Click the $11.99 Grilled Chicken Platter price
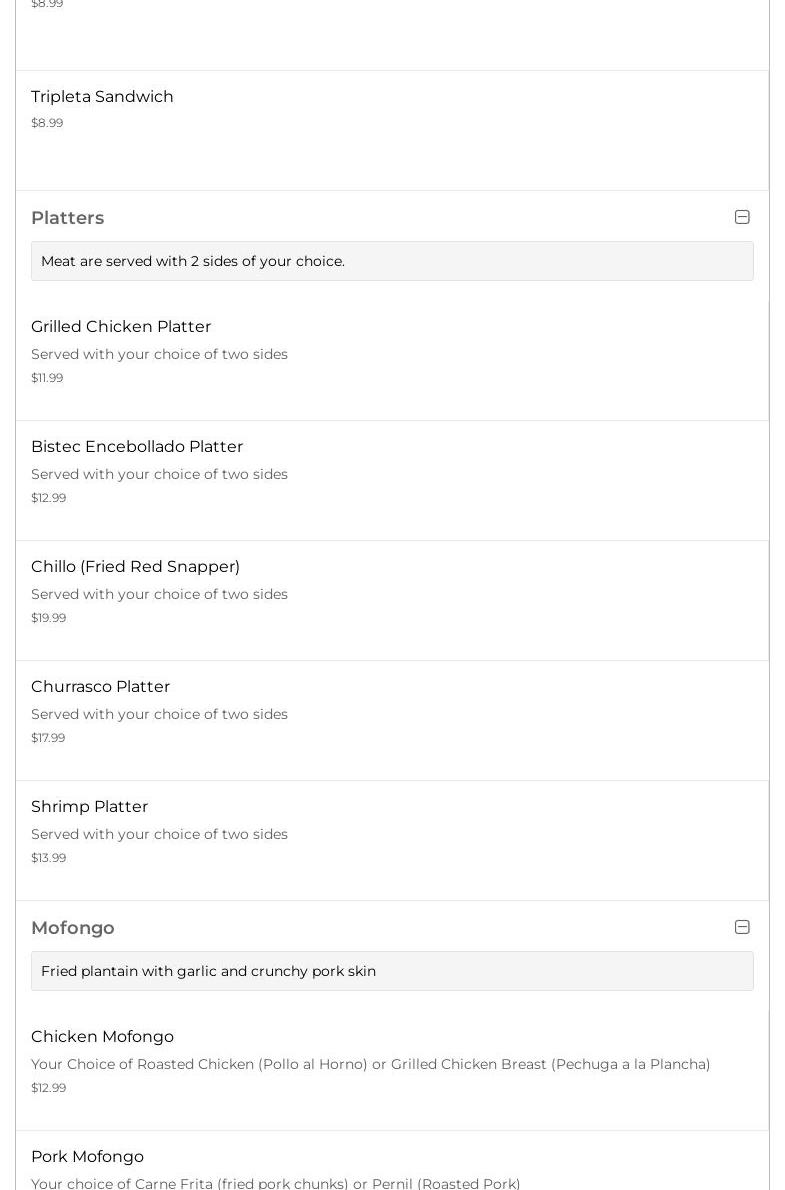Screen dimensions: 785x1190 [47, 378]
